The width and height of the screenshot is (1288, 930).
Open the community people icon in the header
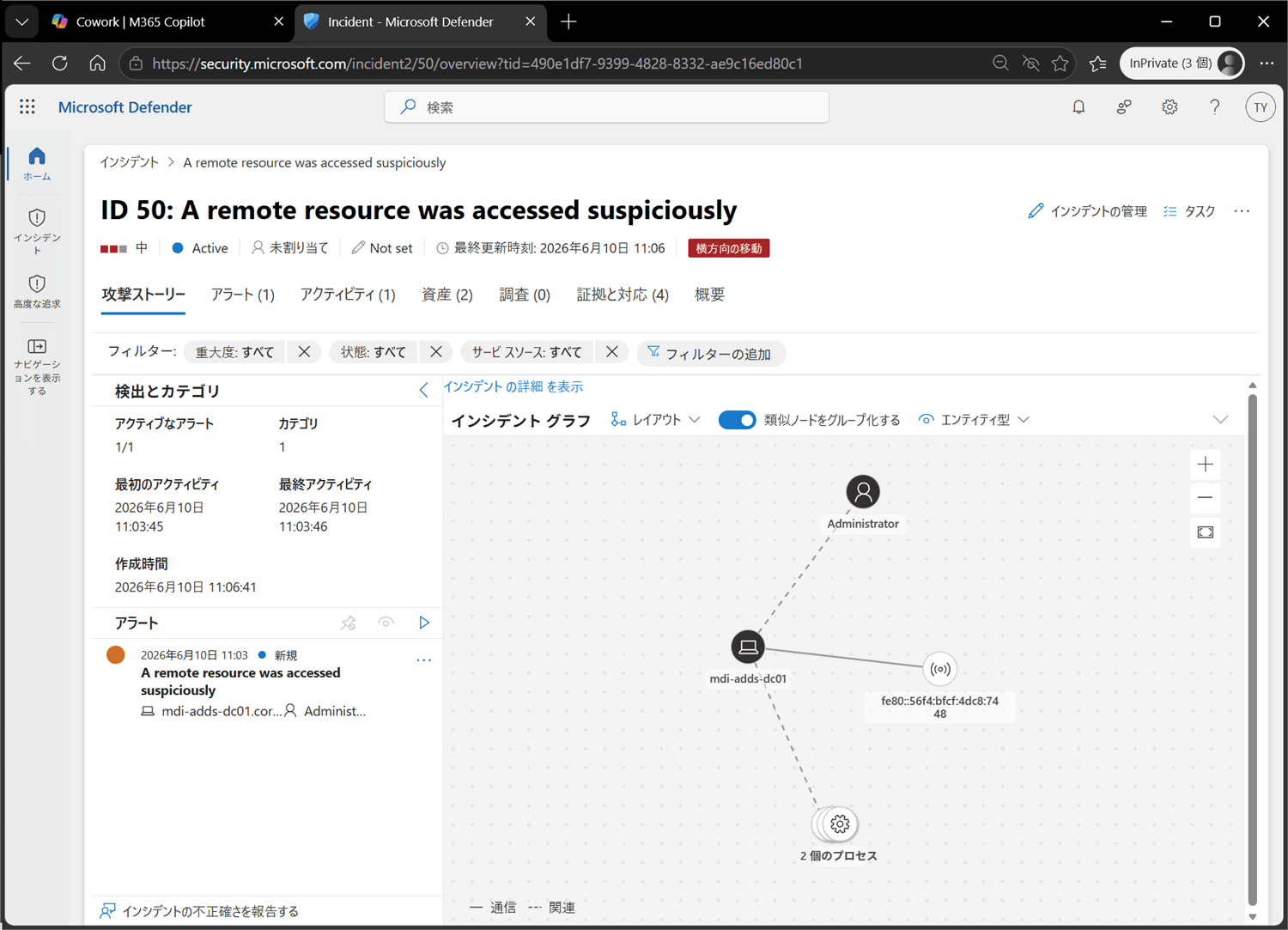[x=1124, y=107]
